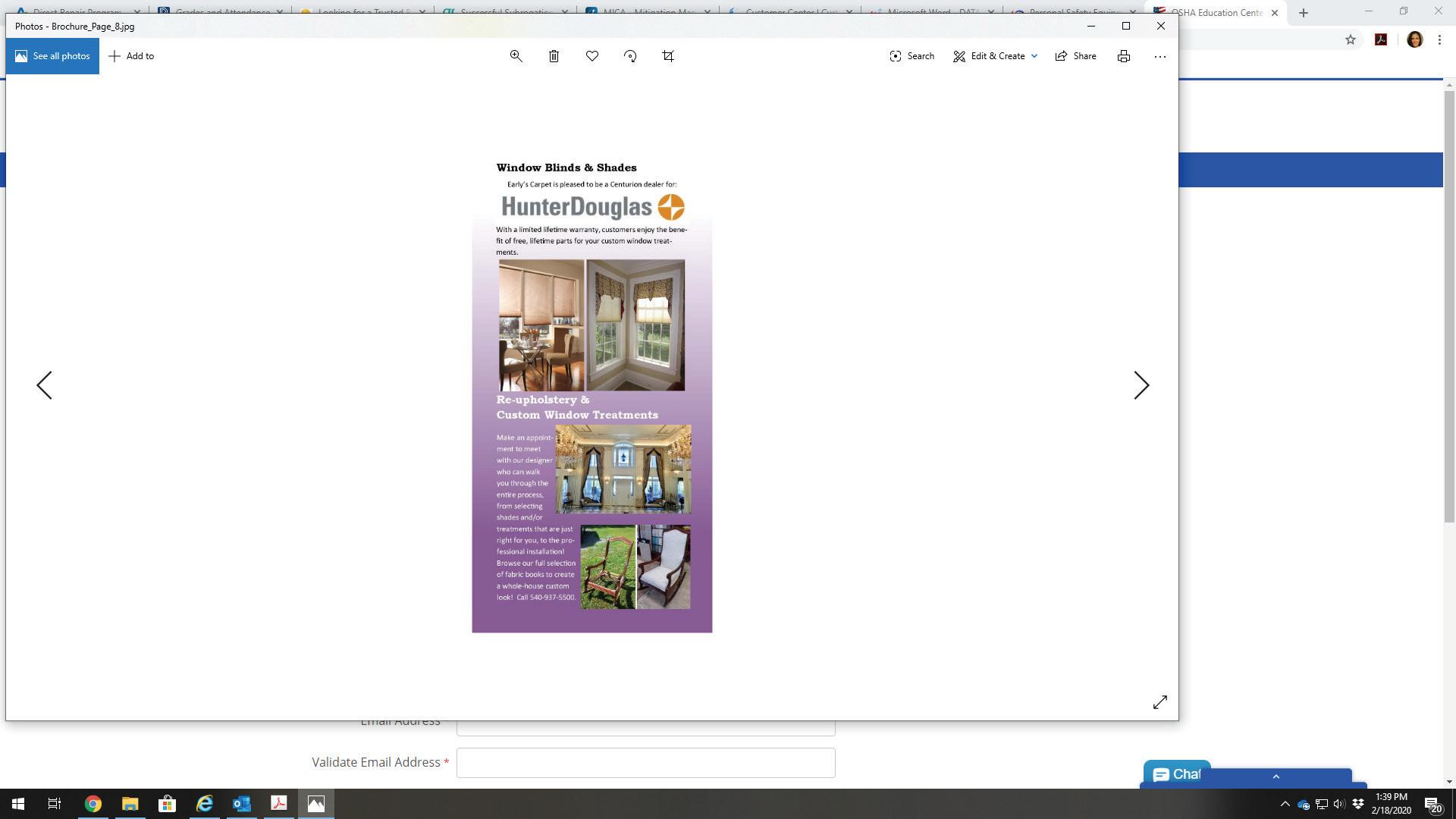Viewport: 1456px width, 819px height.
Task: Print the photo using the printer icon
Action: [x=1124, y=56]
